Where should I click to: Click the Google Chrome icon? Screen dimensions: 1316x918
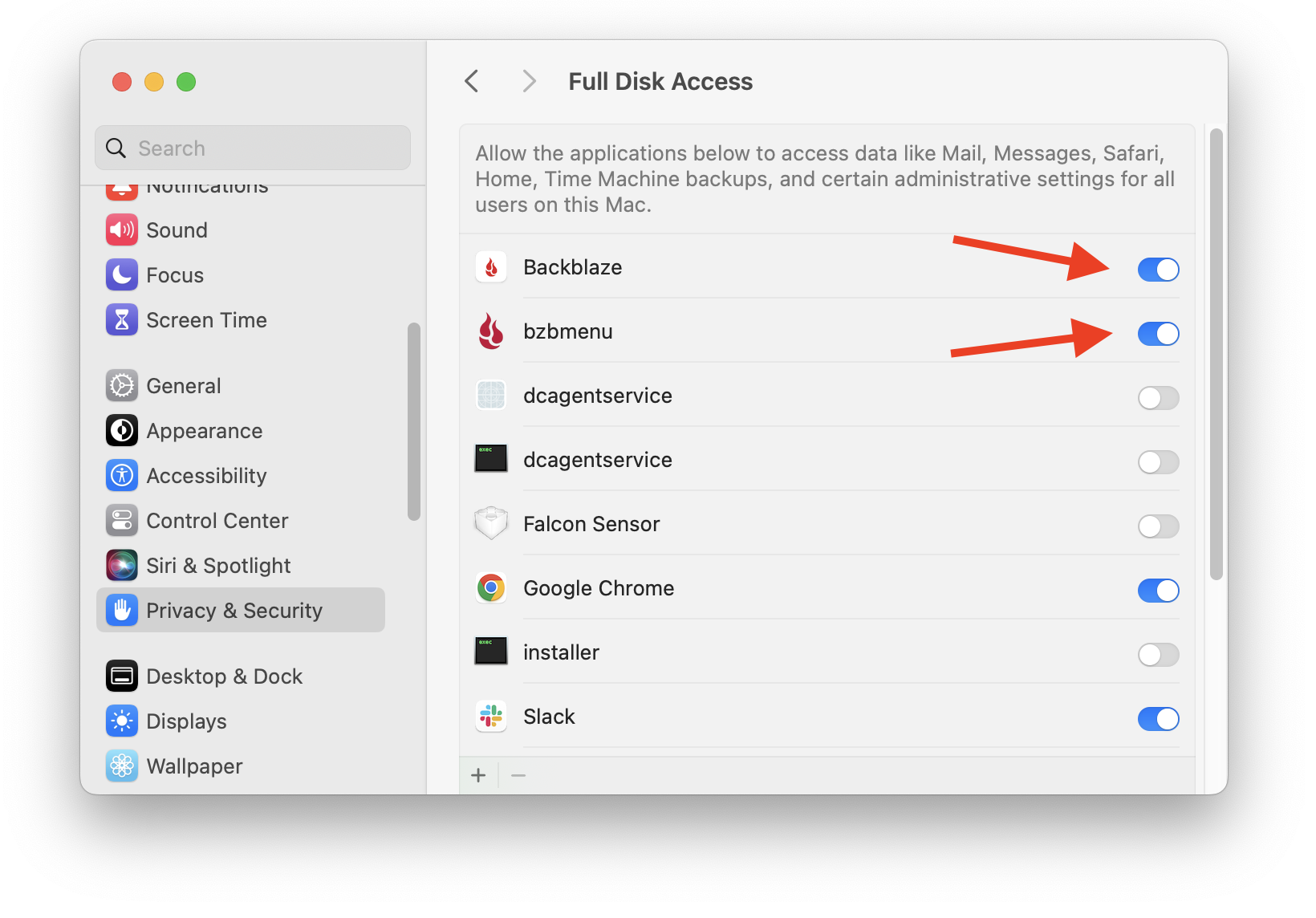click(x=491, y=588)
